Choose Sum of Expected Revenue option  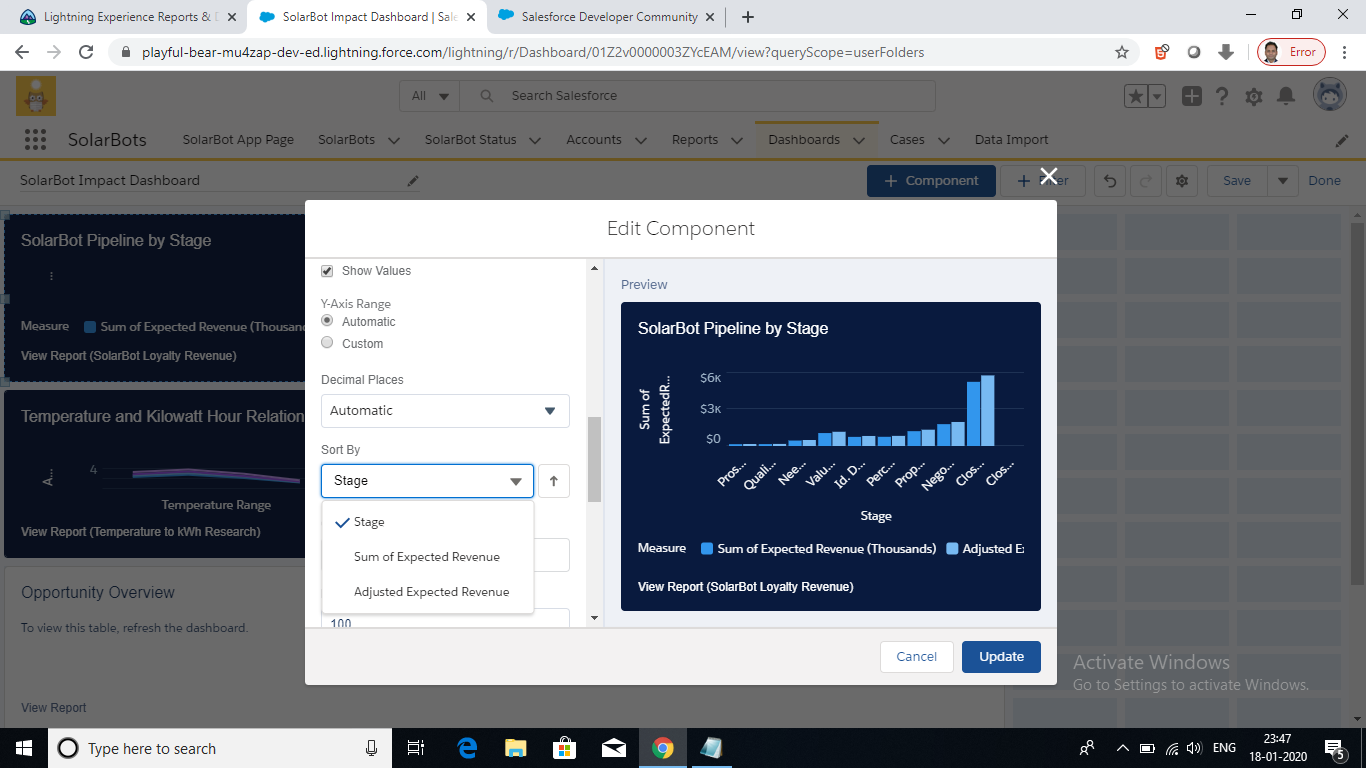[428, 557]
